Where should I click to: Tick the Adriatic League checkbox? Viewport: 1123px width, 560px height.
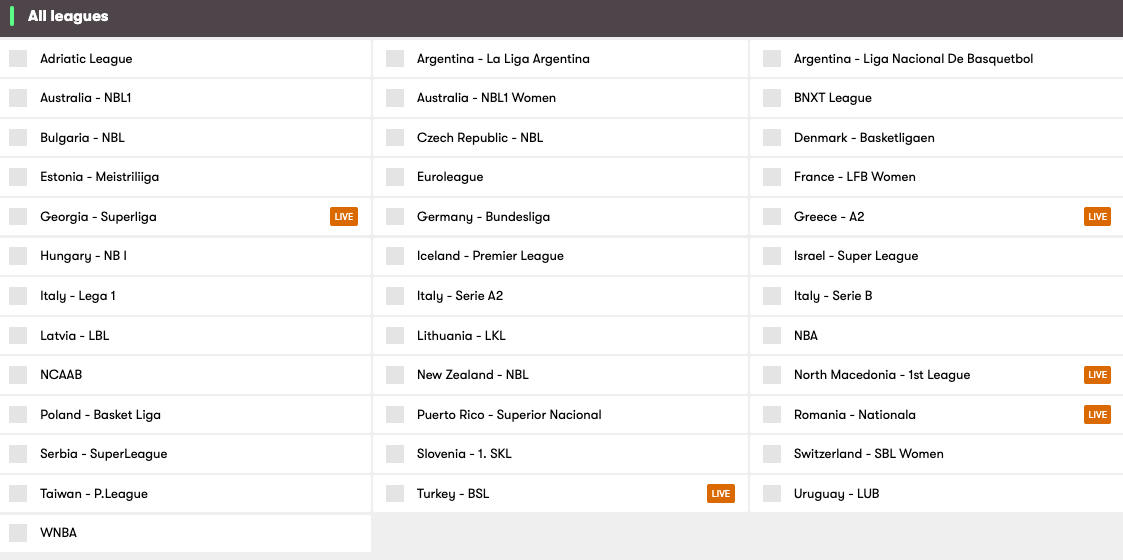click(x=18, y=59)
